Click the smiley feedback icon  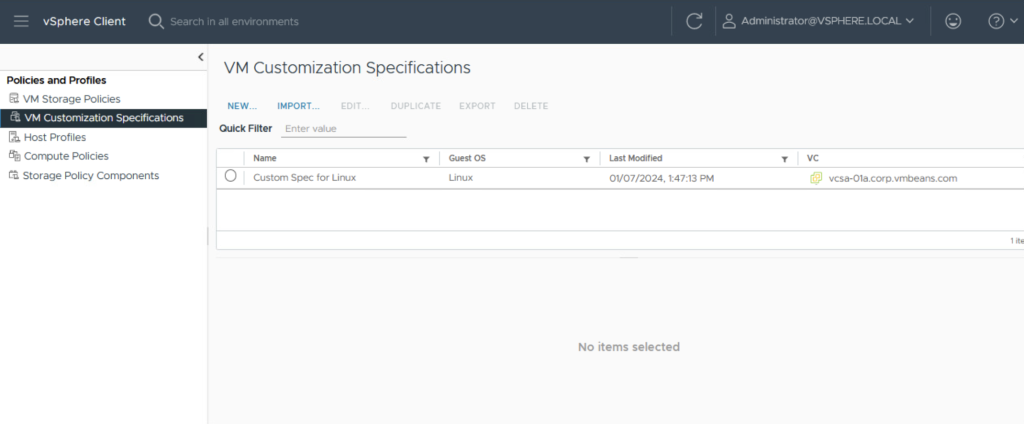click(x=953, y=21)
